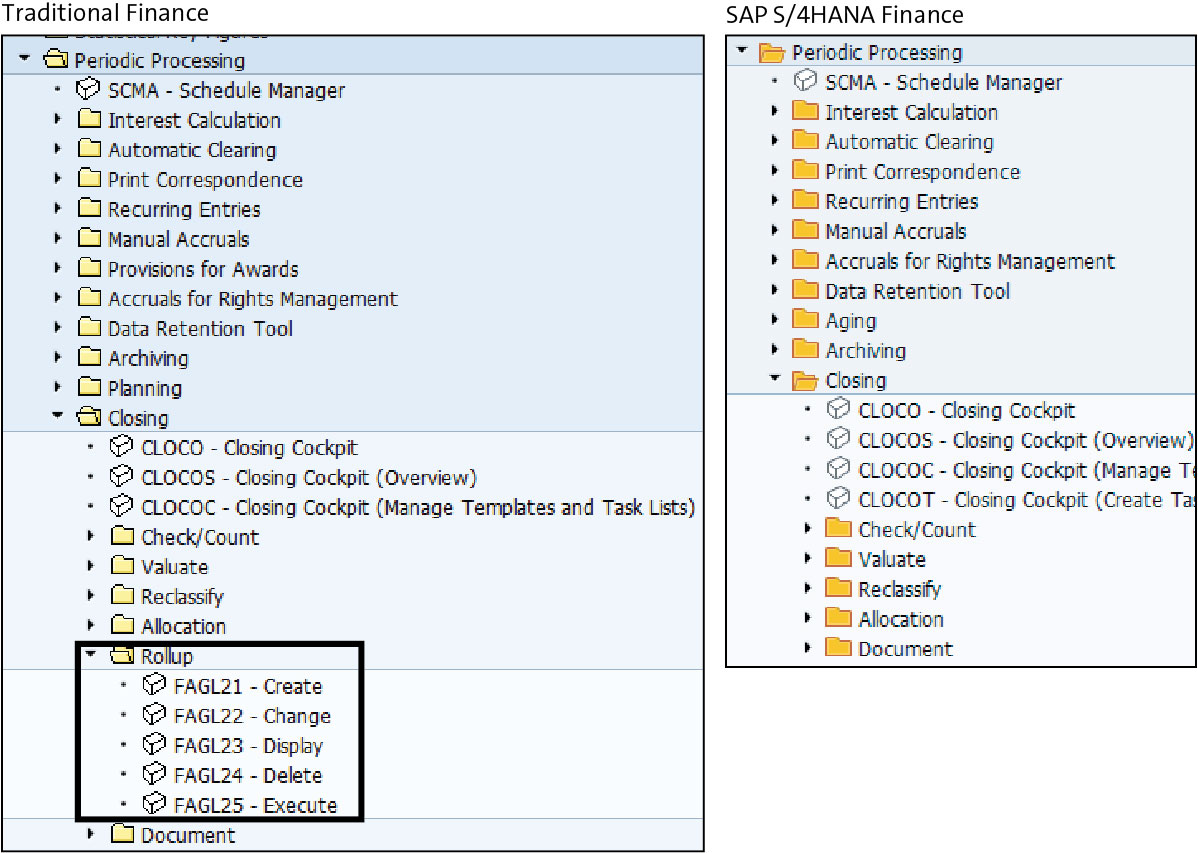Expand Interest Calculation in Traditional Finance
1198x853 pixels.
pos(57,119)
